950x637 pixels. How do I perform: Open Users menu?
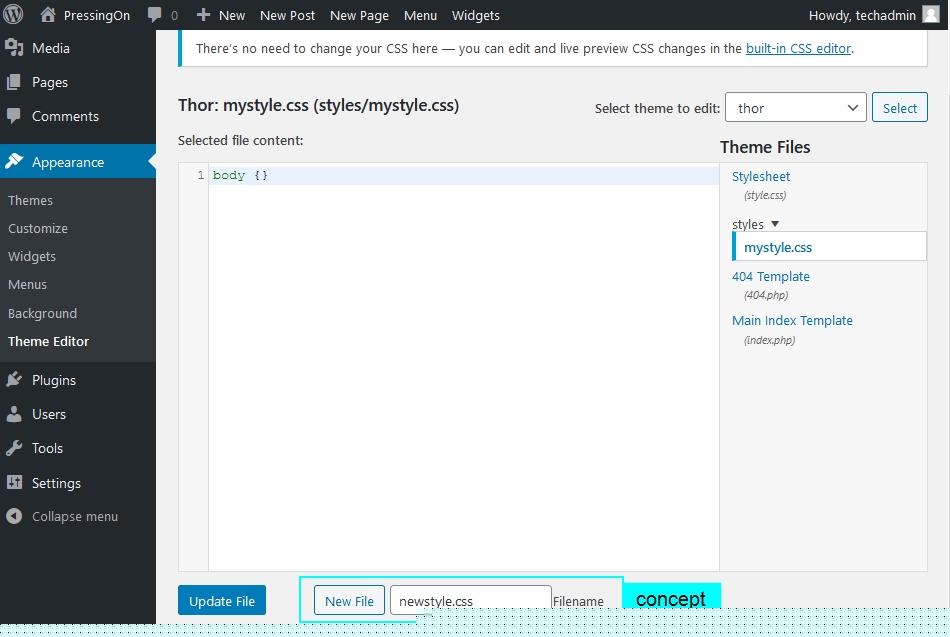point(49,414)
